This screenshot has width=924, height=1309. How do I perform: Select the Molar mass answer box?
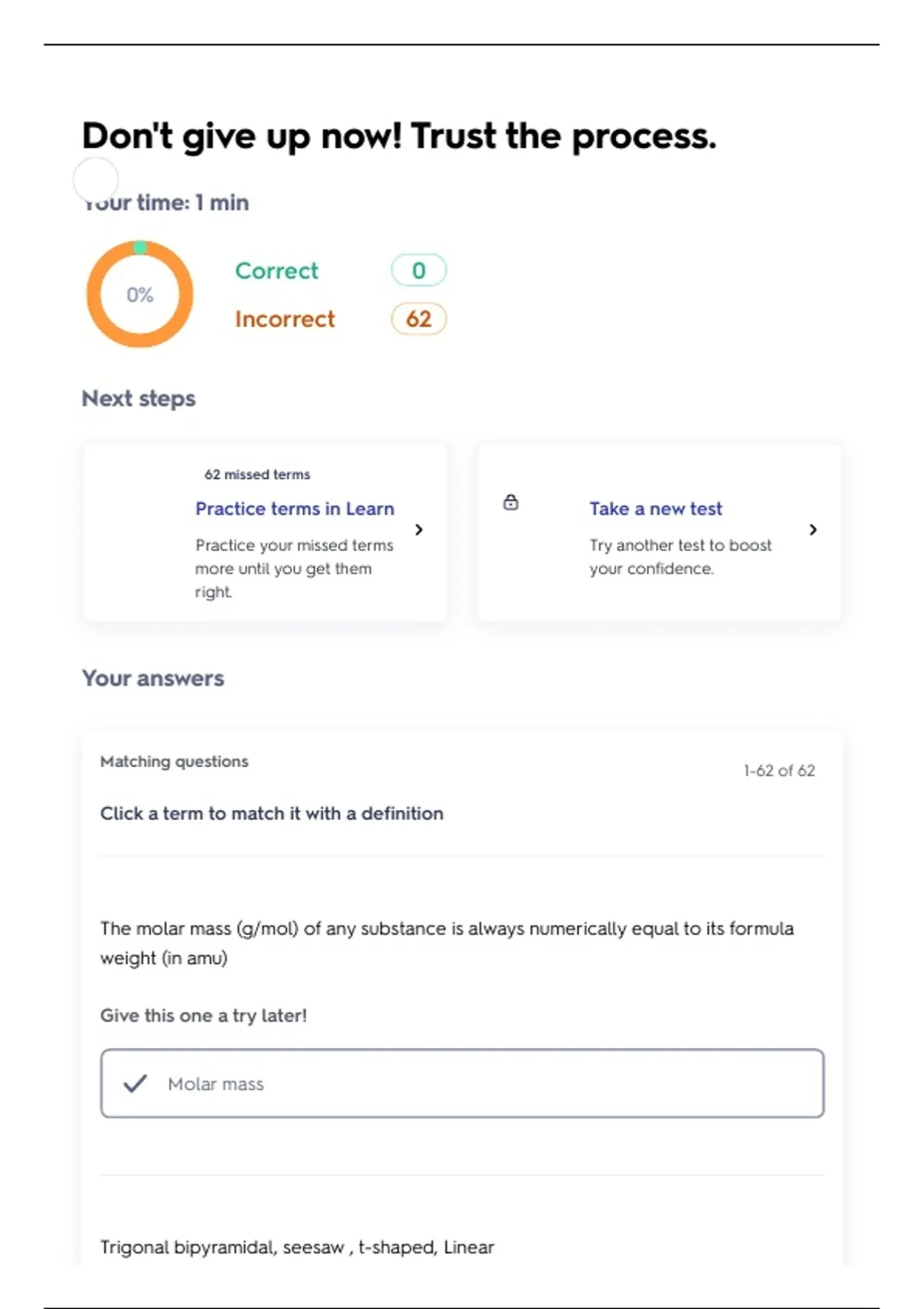click(x=462, y=1083)
